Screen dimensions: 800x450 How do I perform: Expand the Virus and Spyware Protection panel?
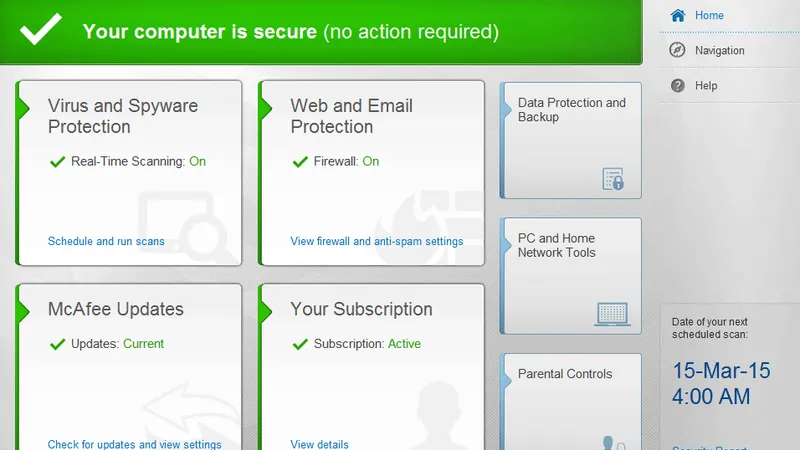click(123, 116)
